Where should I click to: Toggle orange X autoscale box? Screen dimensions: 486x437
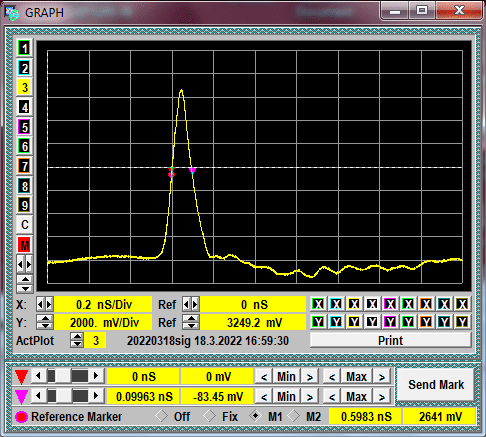tap(426, 304)
